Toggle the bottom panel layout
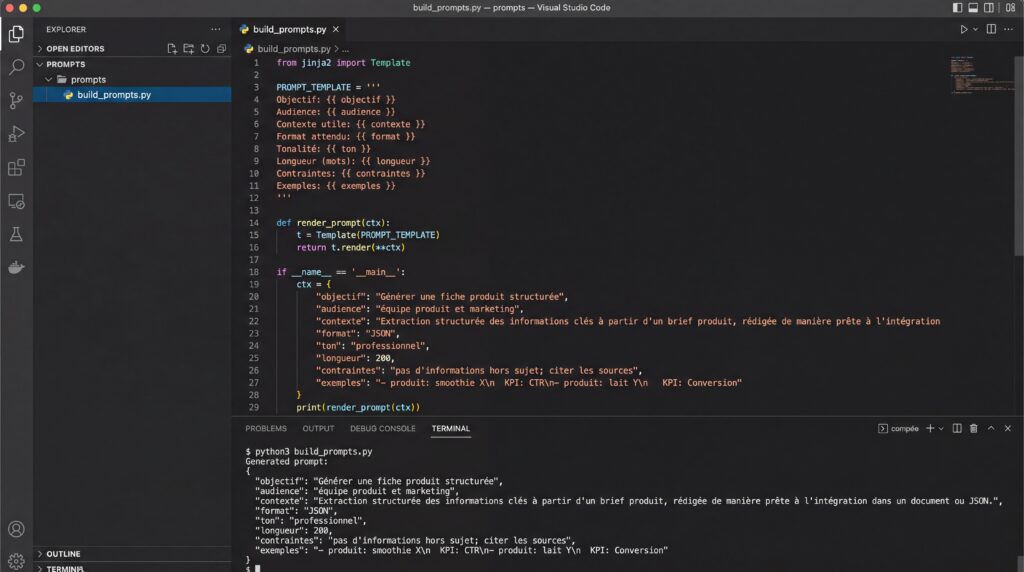The image size is (1024, 572). click(973, 8)
